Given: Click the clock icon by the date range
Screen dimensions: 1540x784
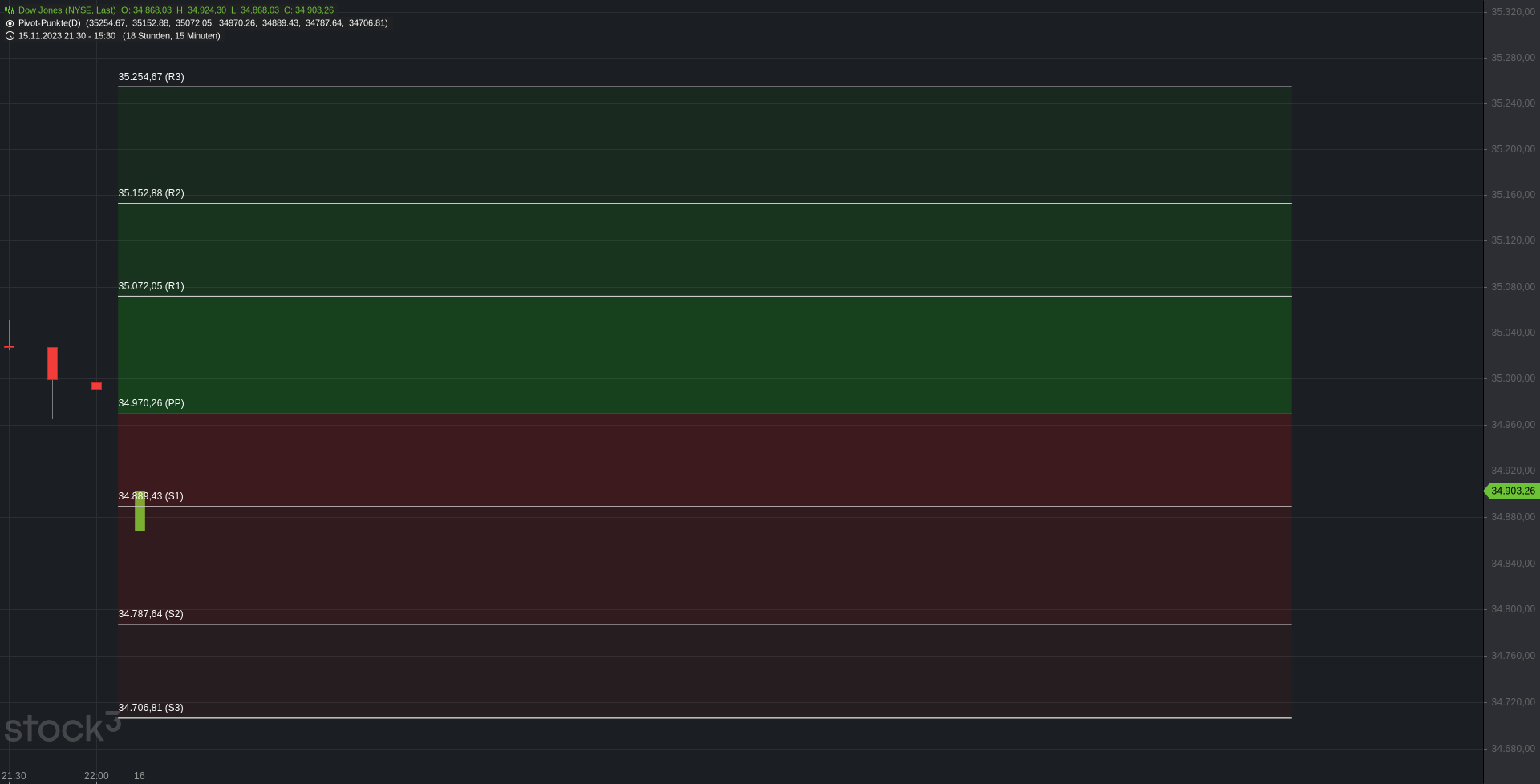Looking at the screenshot, I should pos(10,36).
